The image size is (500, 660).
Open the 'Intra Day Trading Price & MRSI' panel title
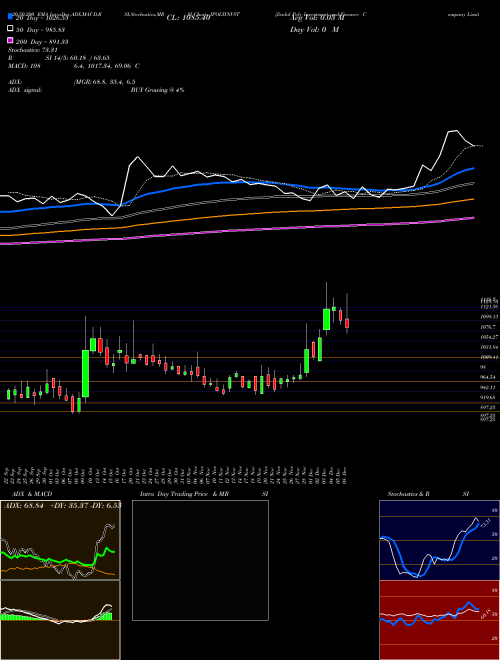click(x=204, y=494)
